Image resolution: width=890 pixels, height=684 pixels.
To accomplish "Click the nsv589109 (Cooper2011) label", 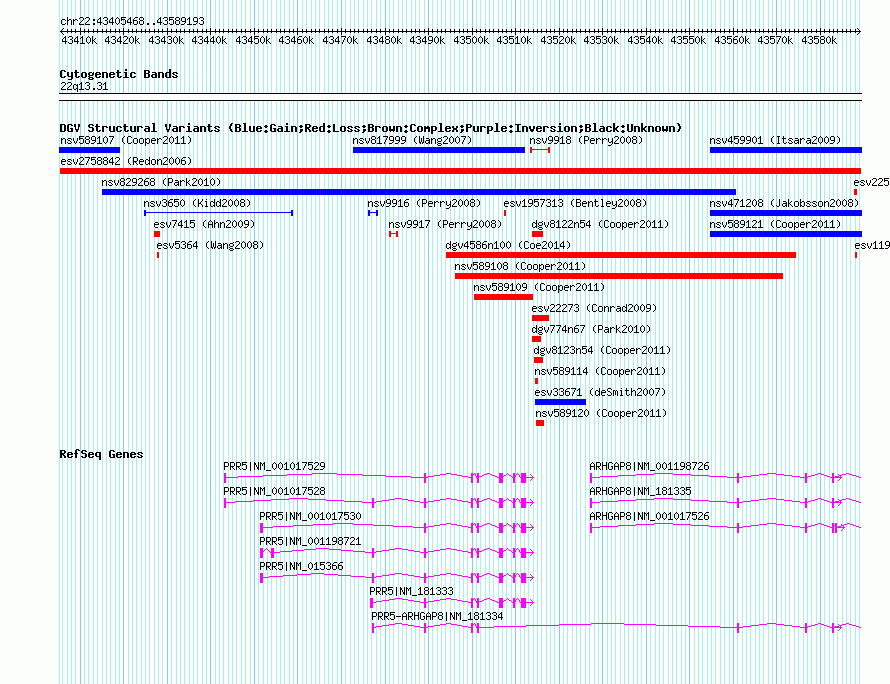I will coord(539,287).
